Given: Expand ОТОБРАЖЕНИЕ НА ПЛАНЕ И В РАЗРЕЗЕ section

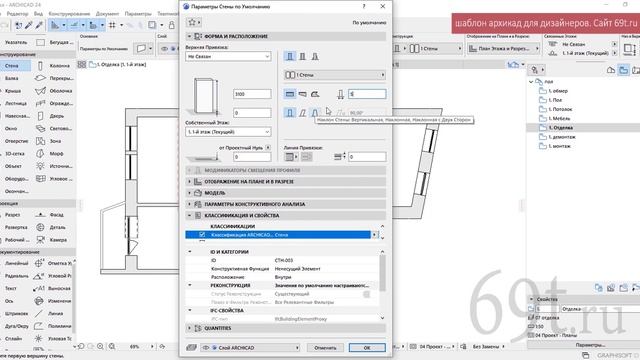Looking at the screenshot, I should coord(286,181).
